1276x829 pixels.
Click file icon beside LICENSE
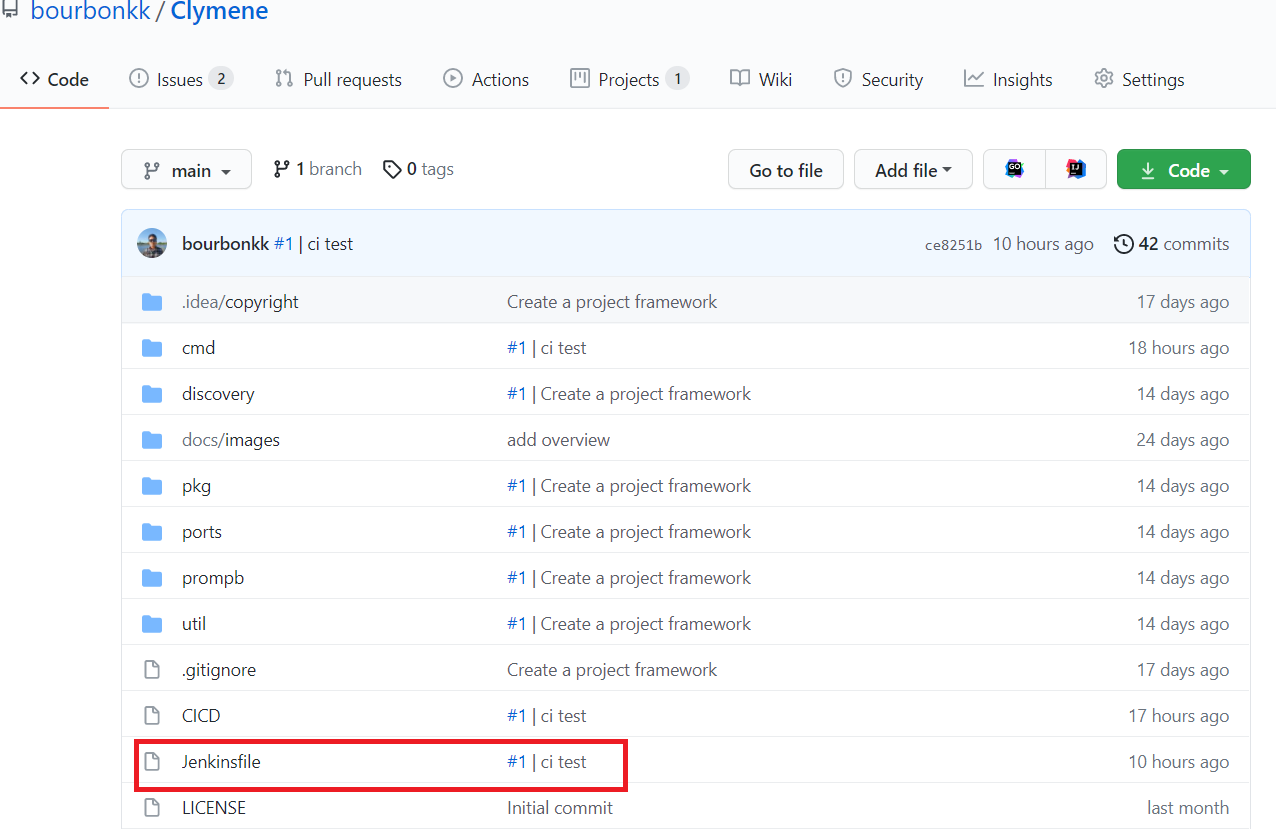[152, 808]
